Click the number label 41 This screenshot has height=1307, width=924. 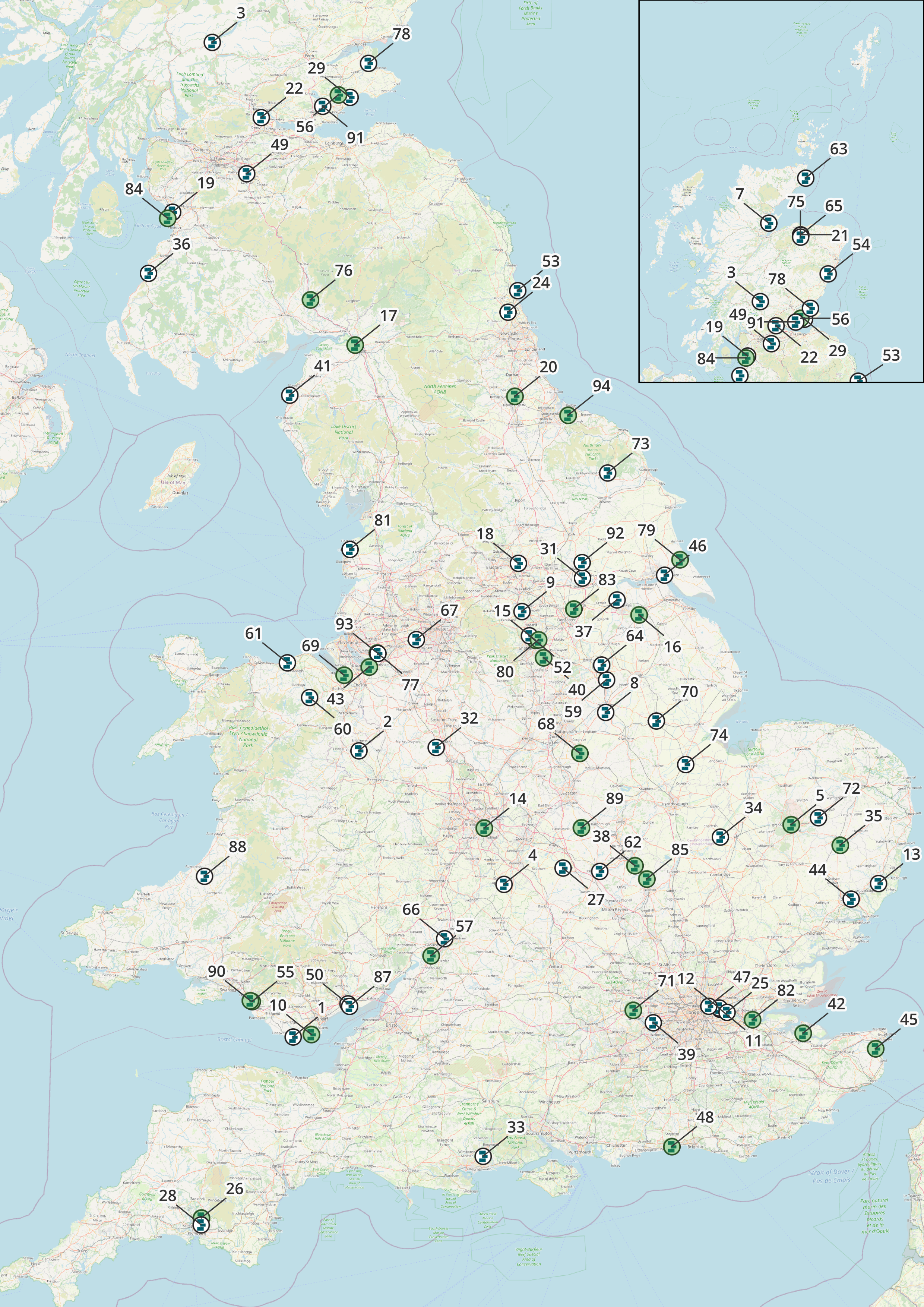point(323,366)
